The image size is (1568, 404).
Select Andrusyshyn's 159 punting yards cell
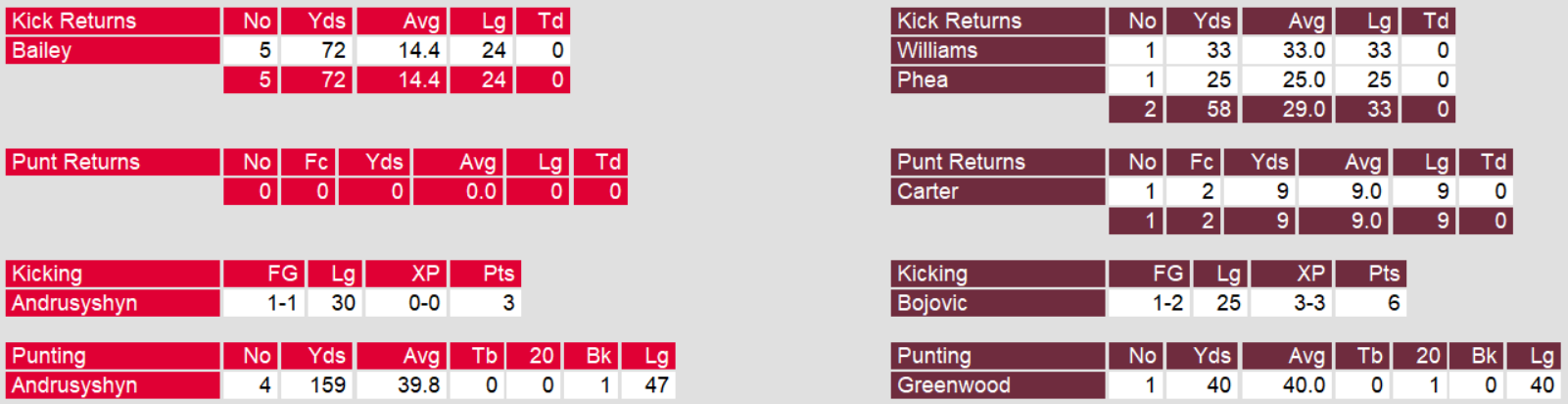(x=315, y=385)
